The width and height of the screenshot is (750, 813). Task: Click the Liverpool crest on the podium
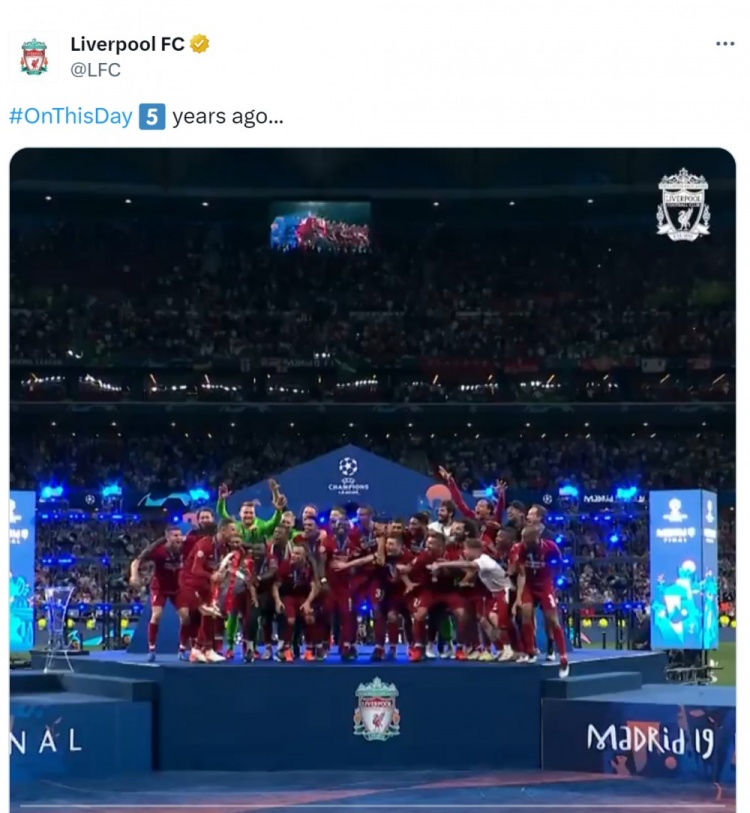tap(377, 709)
